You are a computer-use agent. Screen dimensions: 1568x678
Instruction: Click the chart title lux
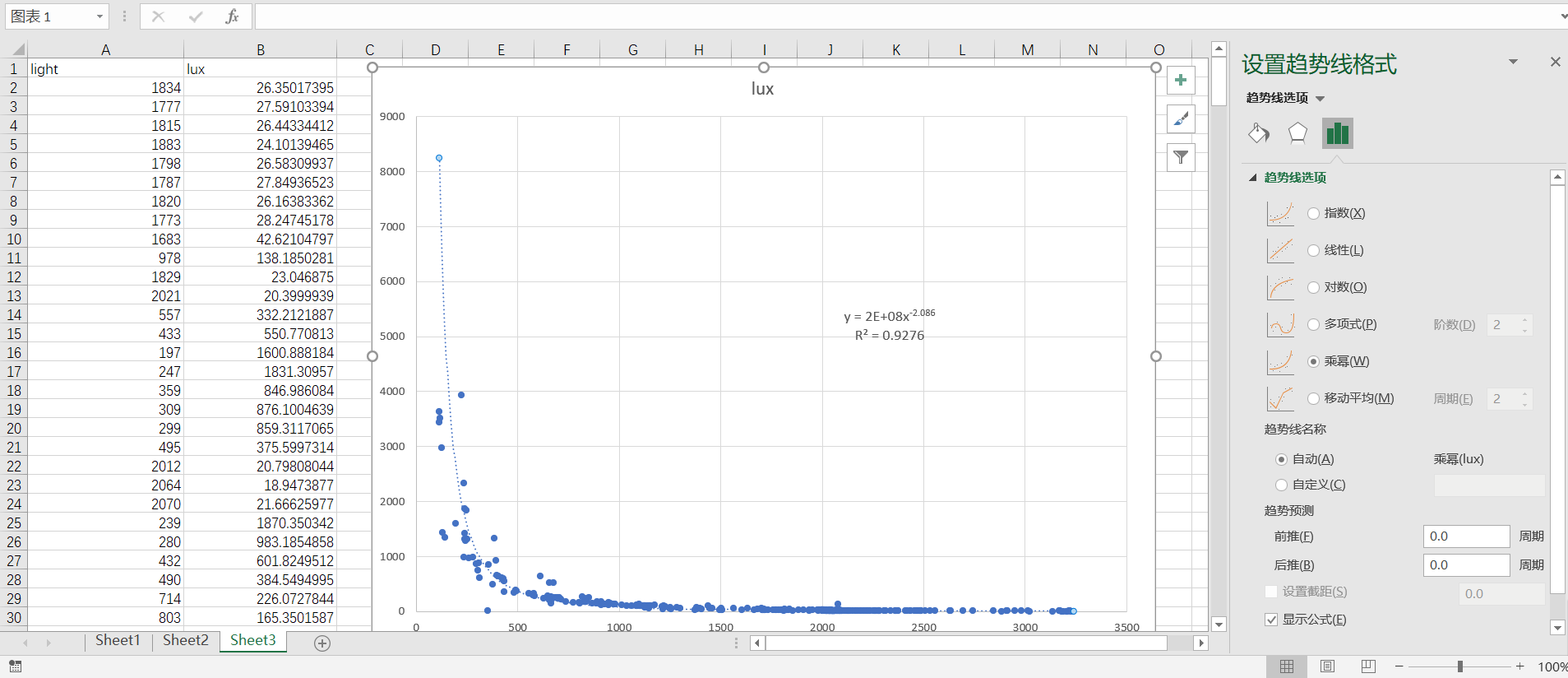click(x=762, y=89)
